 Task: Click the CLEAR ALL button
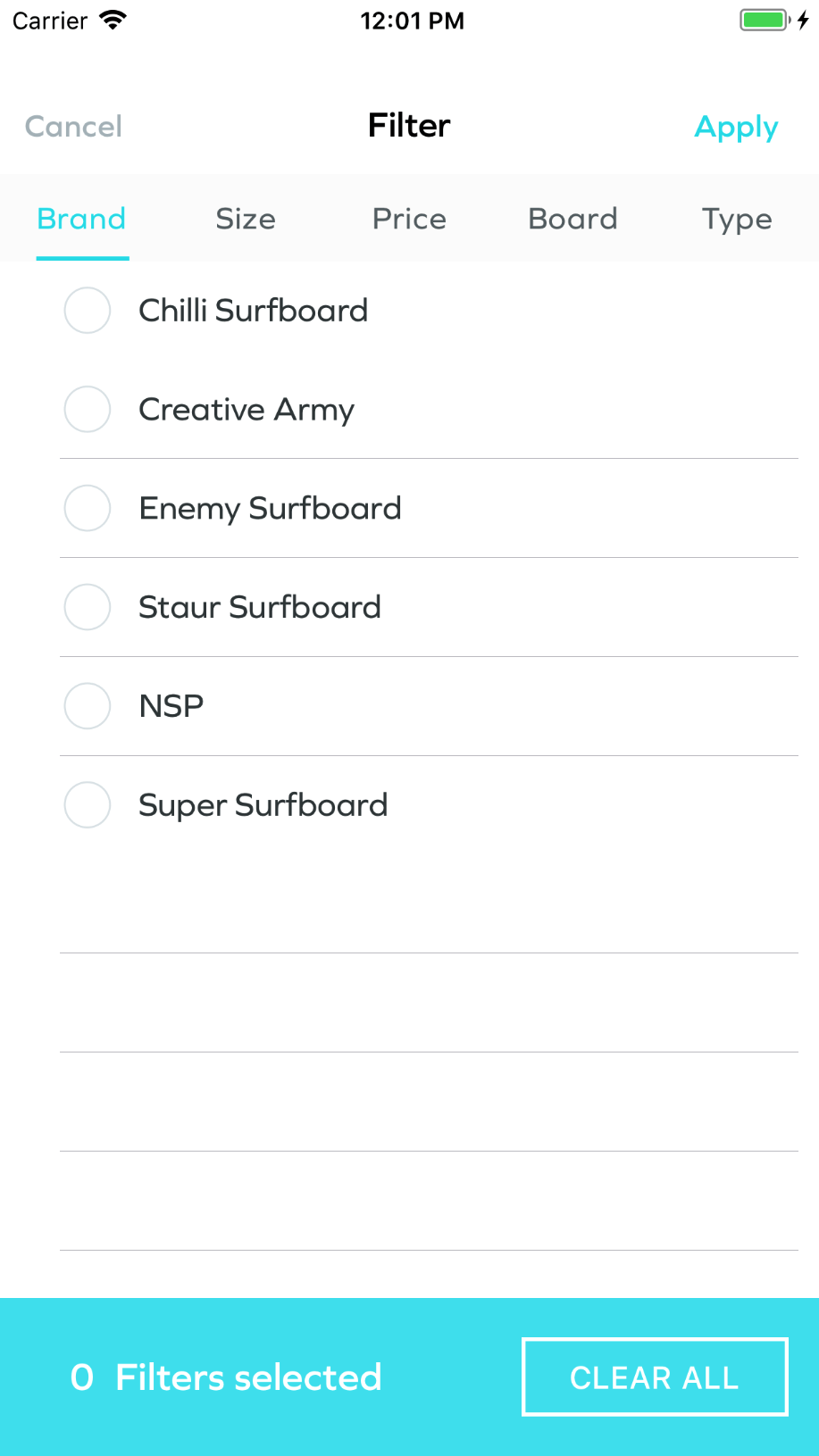[655, 1377]
